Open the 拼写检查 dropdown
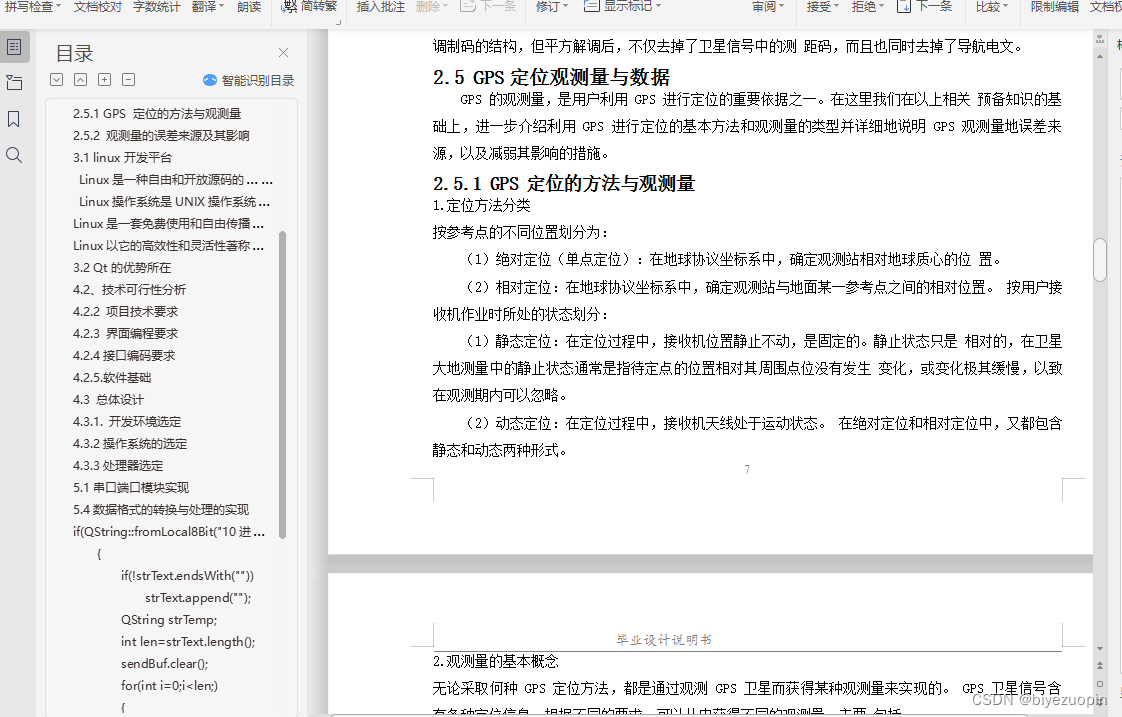Image resolution: width=1122 pixels, height=717 pixels. pyautogui.click(x=33, y=6)
